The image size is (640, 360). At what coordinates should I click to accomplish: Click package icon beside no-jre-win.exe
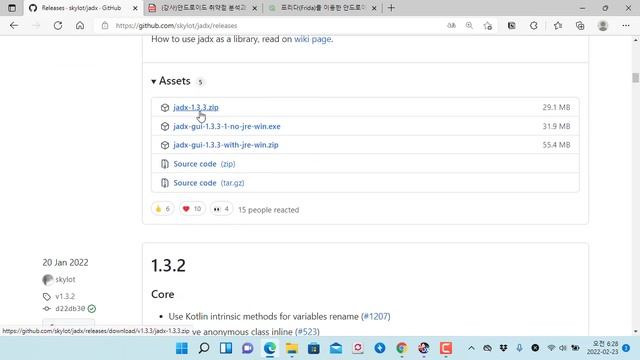pos(165,126)
